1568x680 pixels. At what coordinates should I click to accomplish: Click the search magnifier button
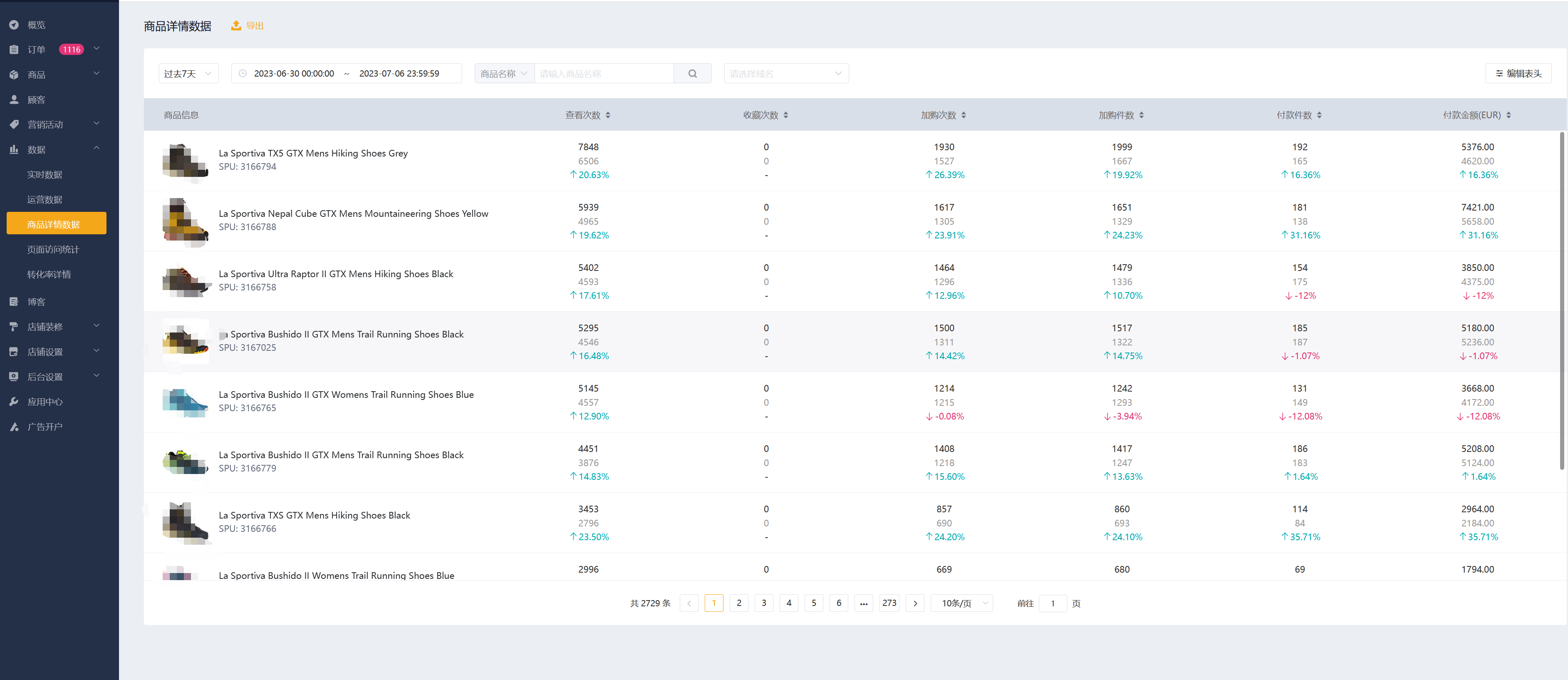(693, 74)
